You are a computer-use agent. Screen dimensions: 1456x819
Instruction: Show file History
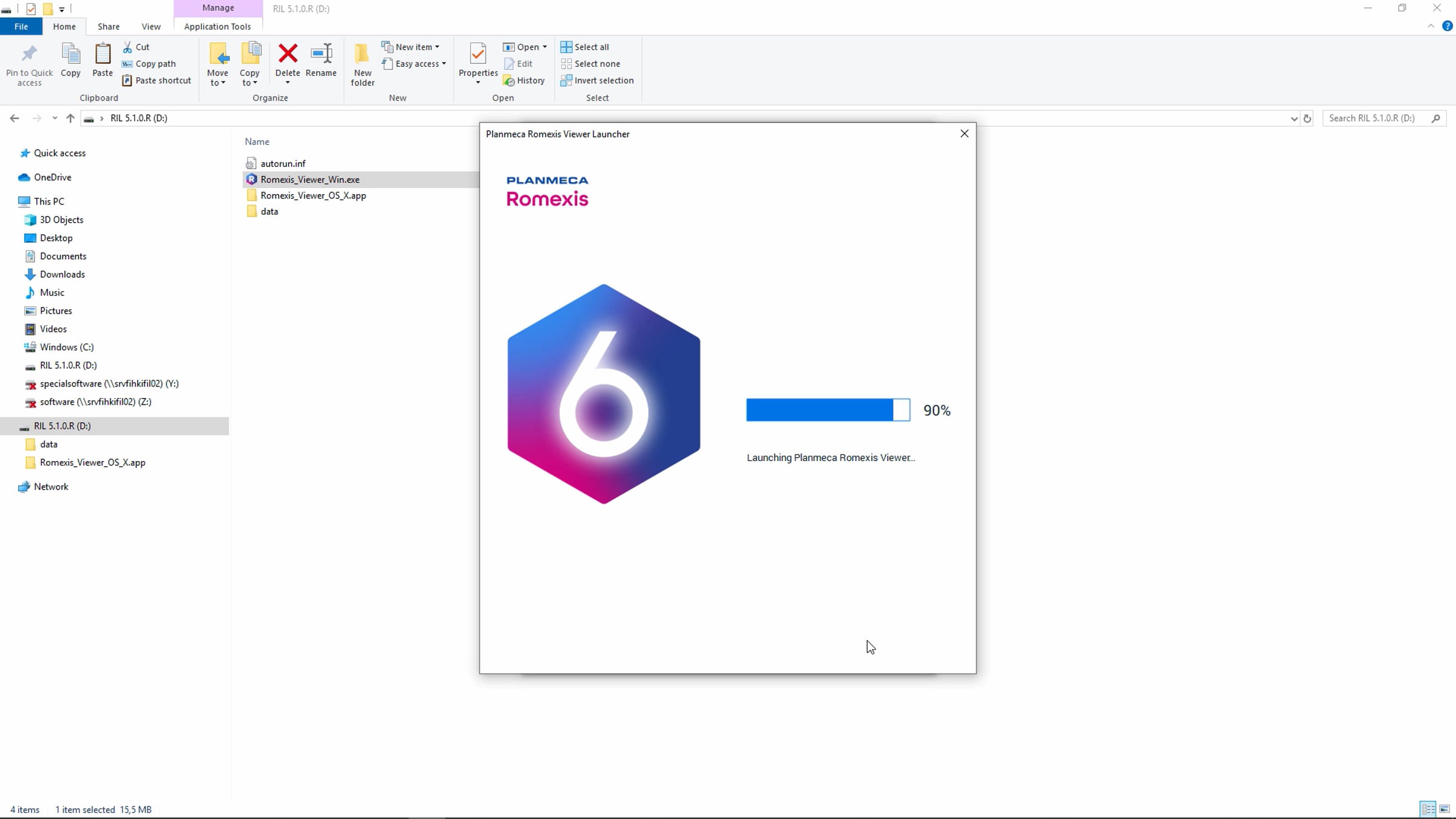[524, 80]
